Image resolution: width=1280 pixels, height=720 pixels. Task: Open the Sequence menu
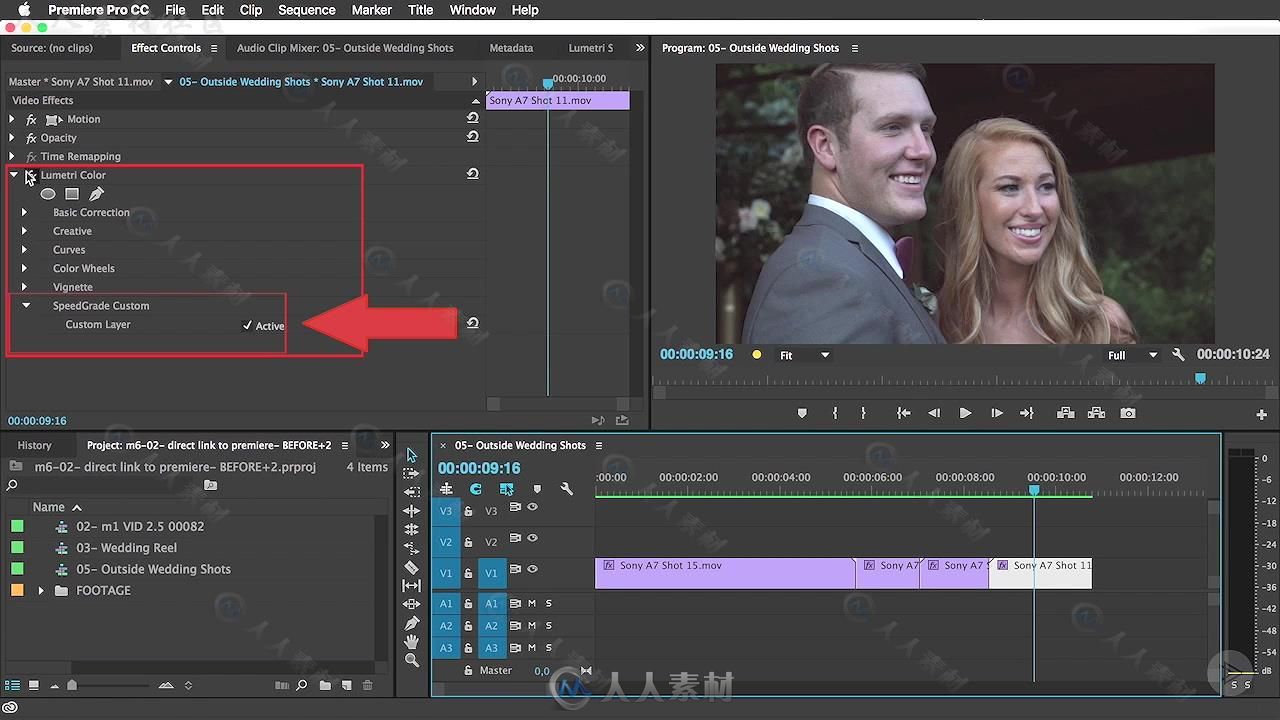coord(306,10)
